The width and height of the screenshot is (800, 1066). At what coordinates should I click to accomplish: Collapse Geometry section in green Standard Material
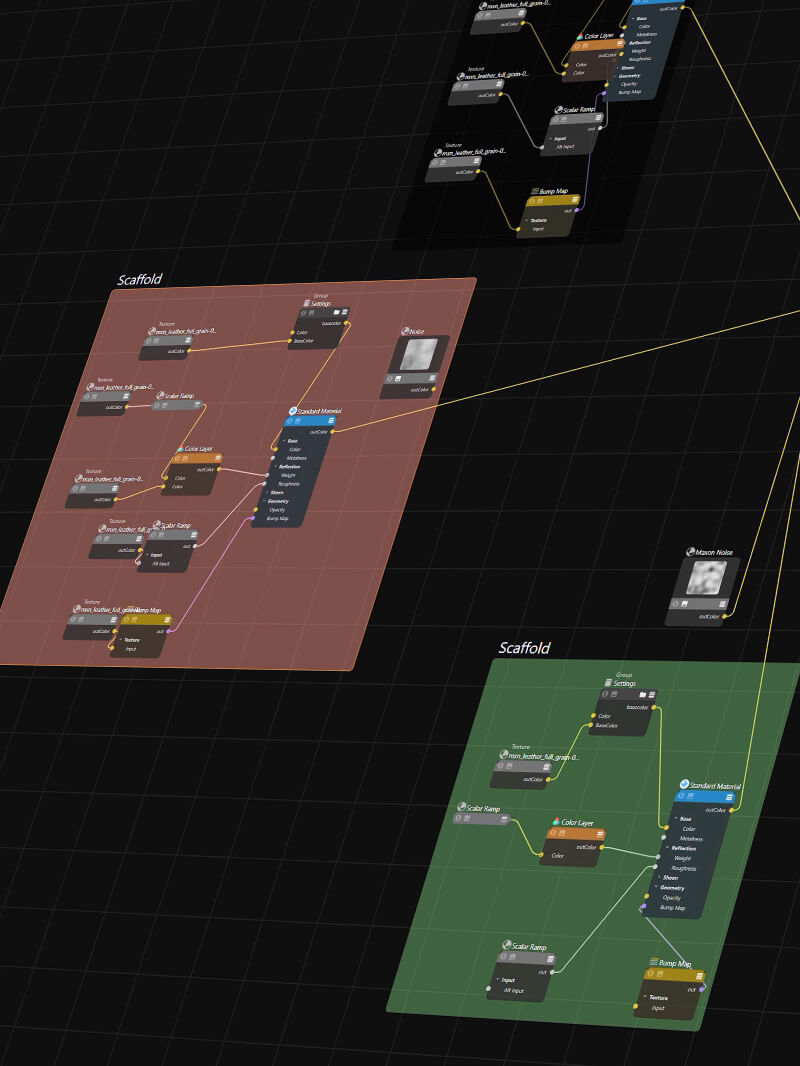(x=657, y=887)
